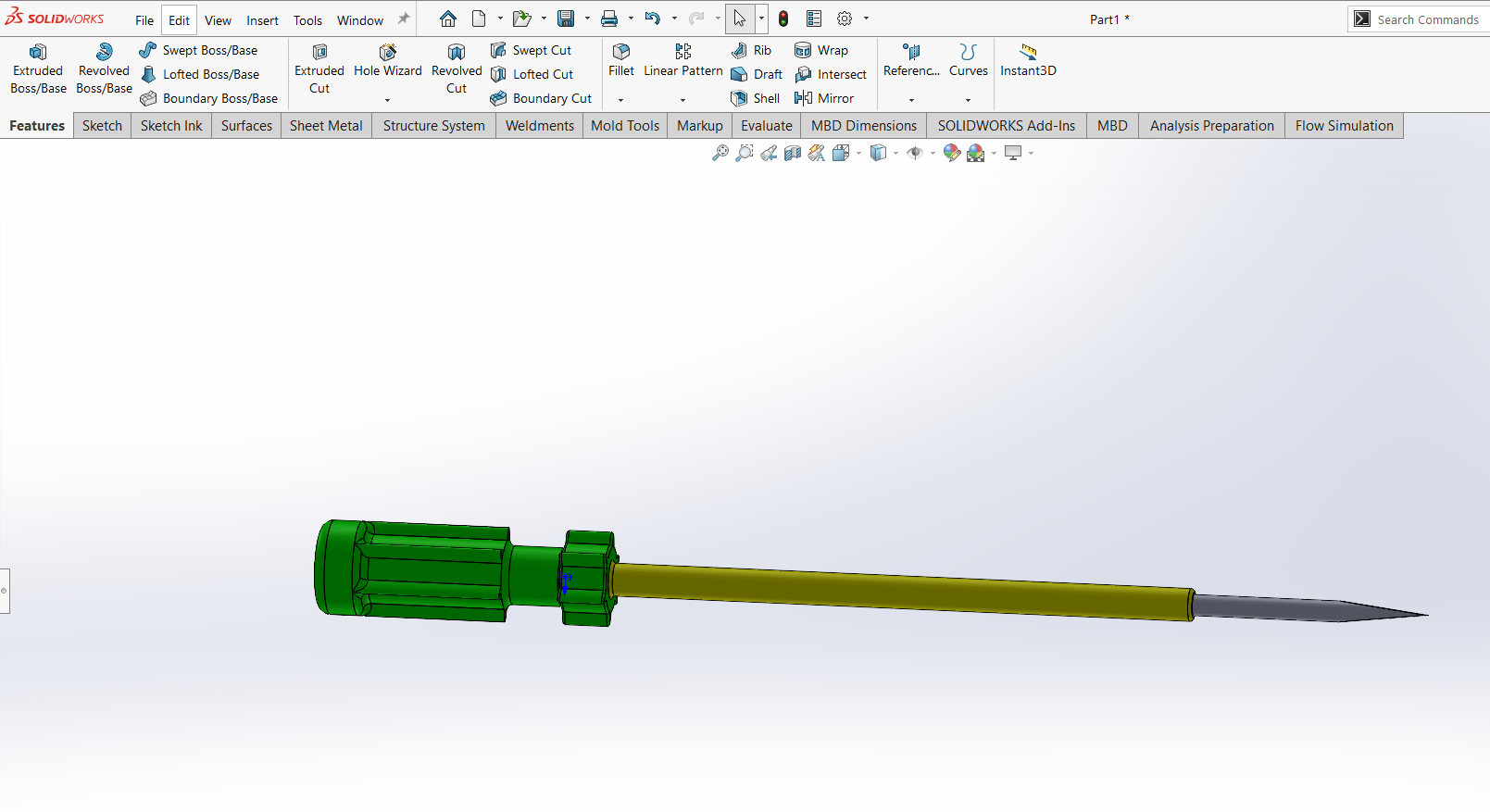1490x812 pixels.
Task: Activate the Extruded Cut tool
Action: click(319, 69)
